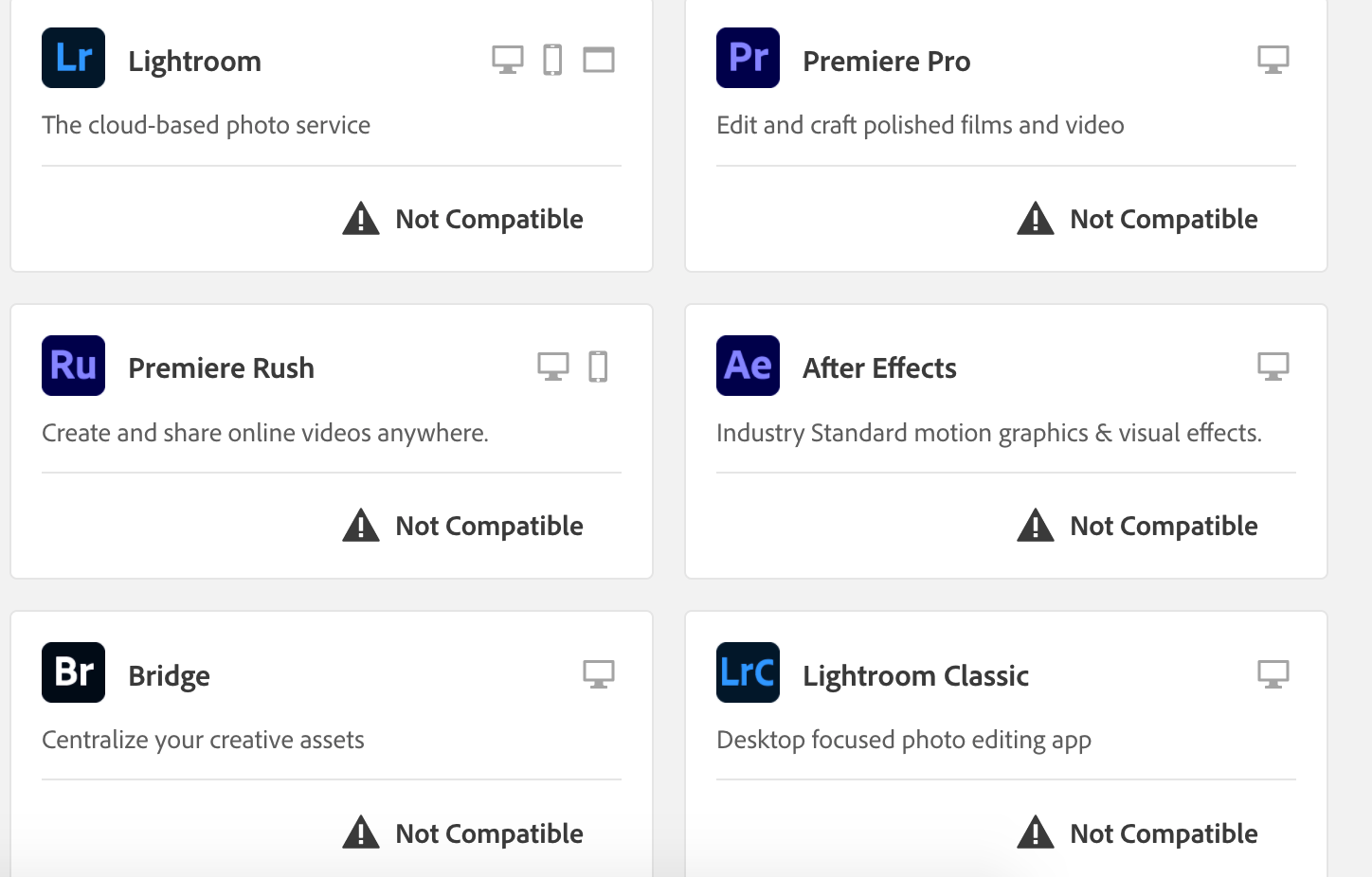1372x877 pixels.
Task: Click the Lightroom Lr app icon
Action: tap(73, 58)
